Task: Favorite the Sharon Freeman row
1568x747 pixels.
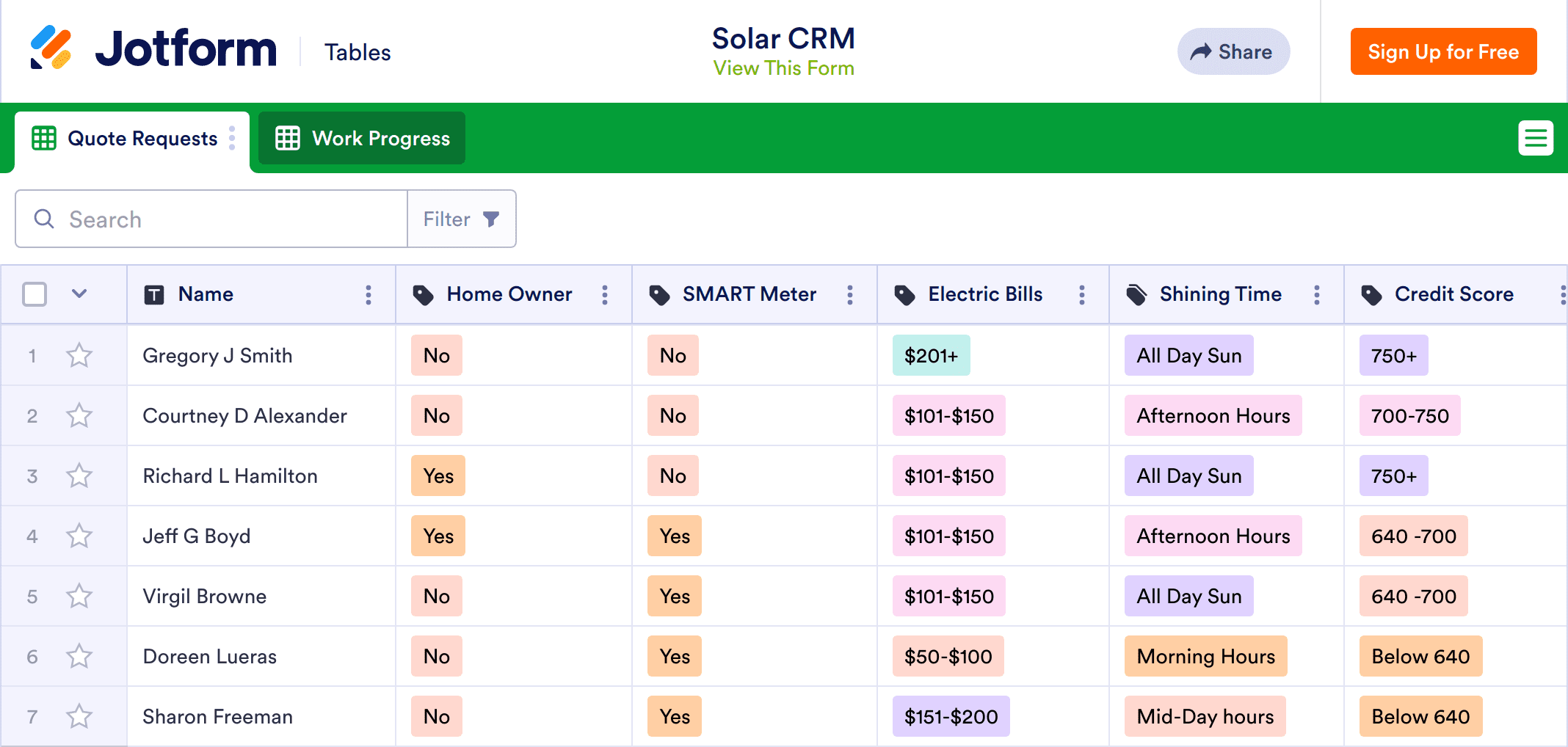Action: click(79, 717)
